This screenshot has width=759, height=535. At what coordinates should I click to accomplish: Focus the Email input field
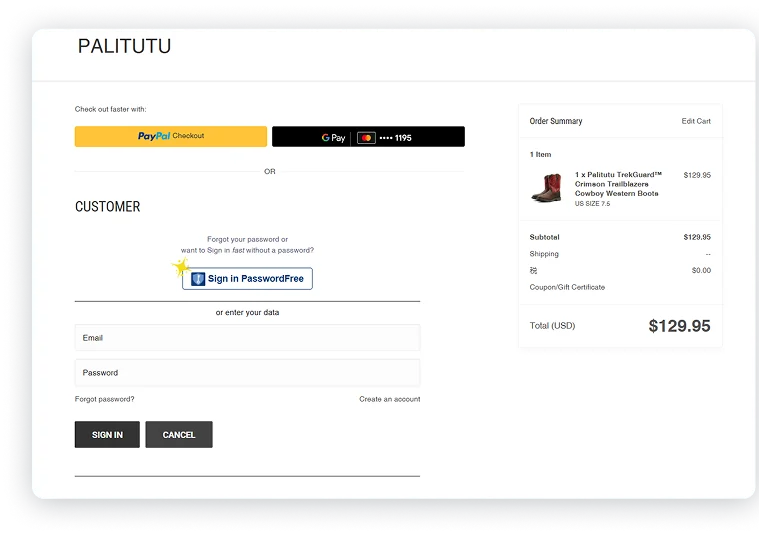(x=247, y=337)
